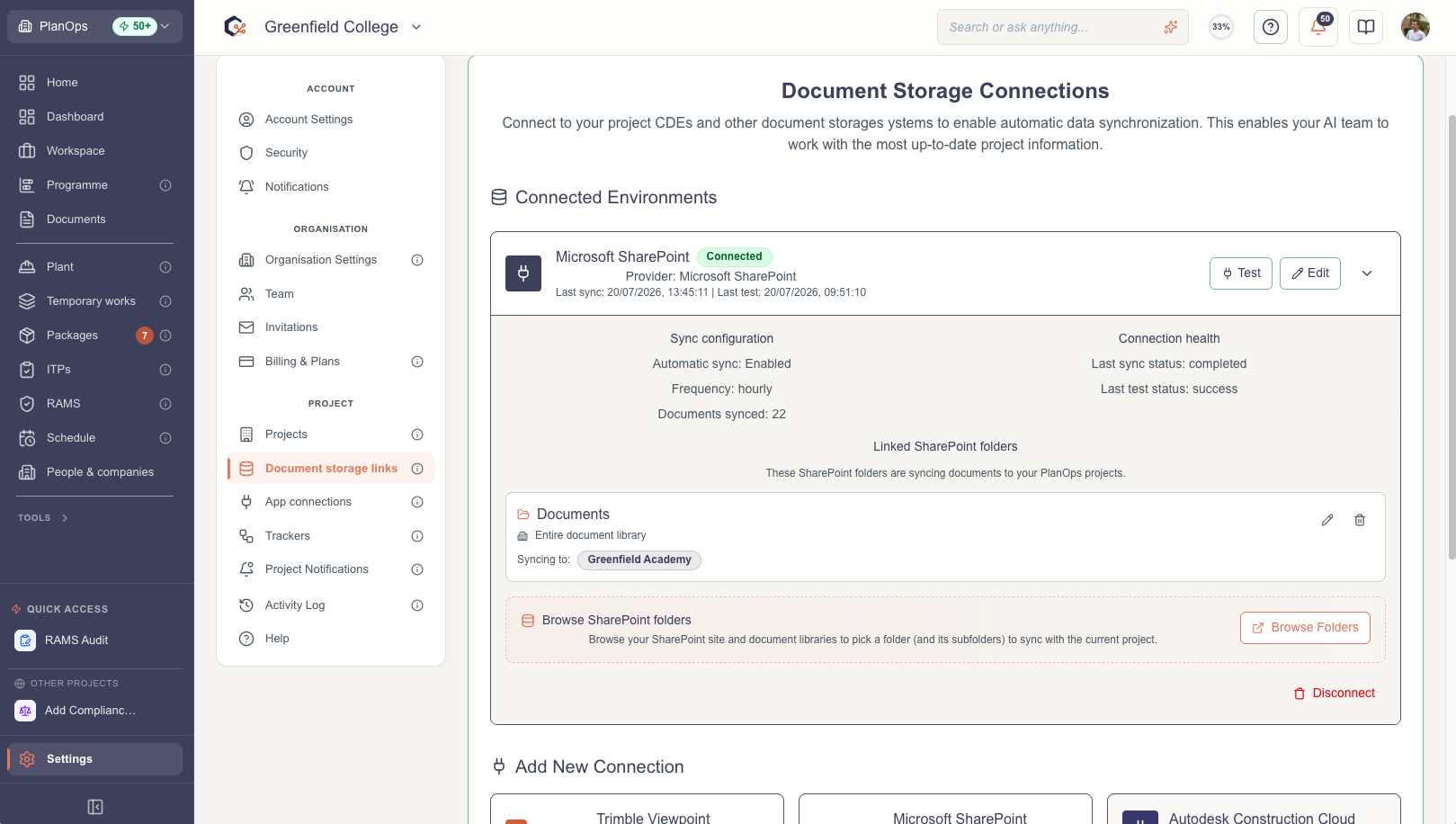This screenshot has width=1456, height=824.
Task: Open Notifications settings
Action: pos(331,187)
